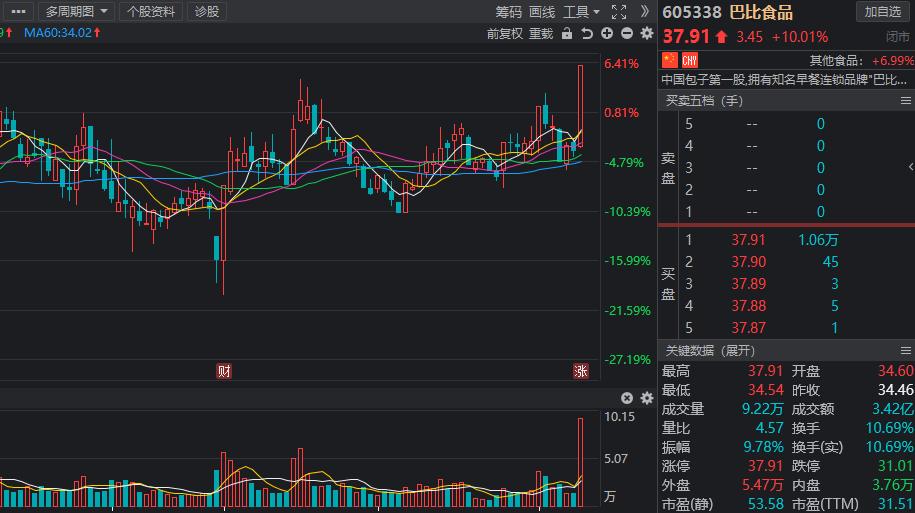This screenshot has height=513, width=915.
Task: Click the fullscreen expand icon
Action: 618,12
